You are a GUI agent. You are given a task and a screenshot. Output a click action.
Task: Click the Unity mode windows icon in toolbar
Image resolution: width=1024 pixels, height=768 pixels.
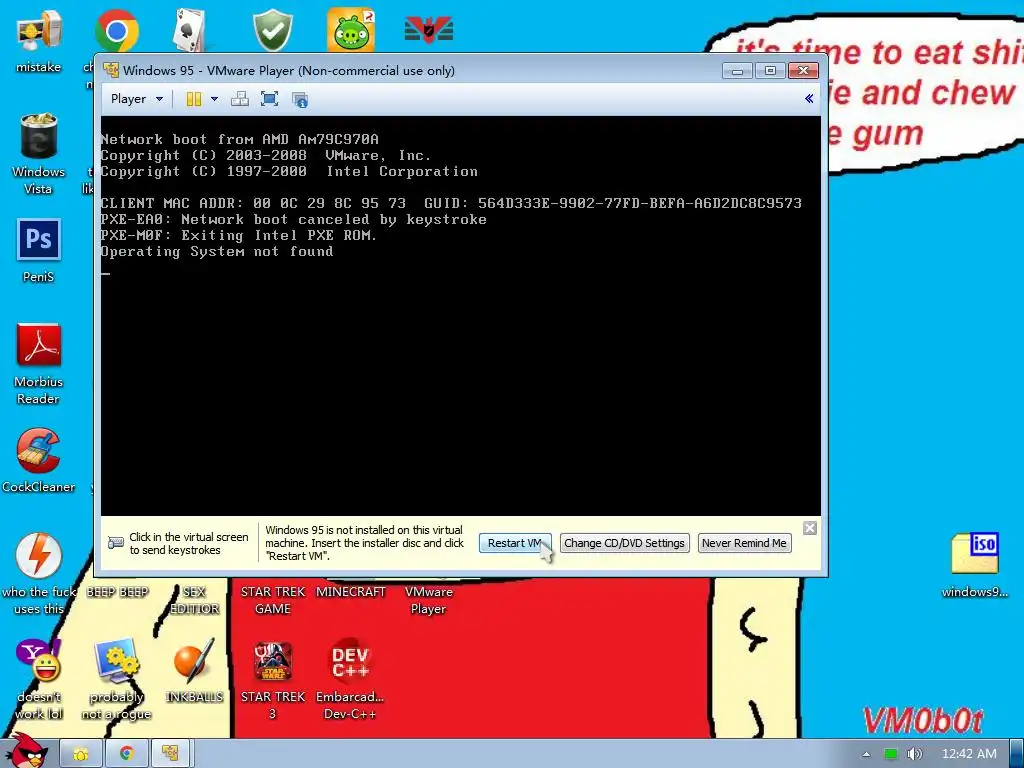click(x=300, y=100)
